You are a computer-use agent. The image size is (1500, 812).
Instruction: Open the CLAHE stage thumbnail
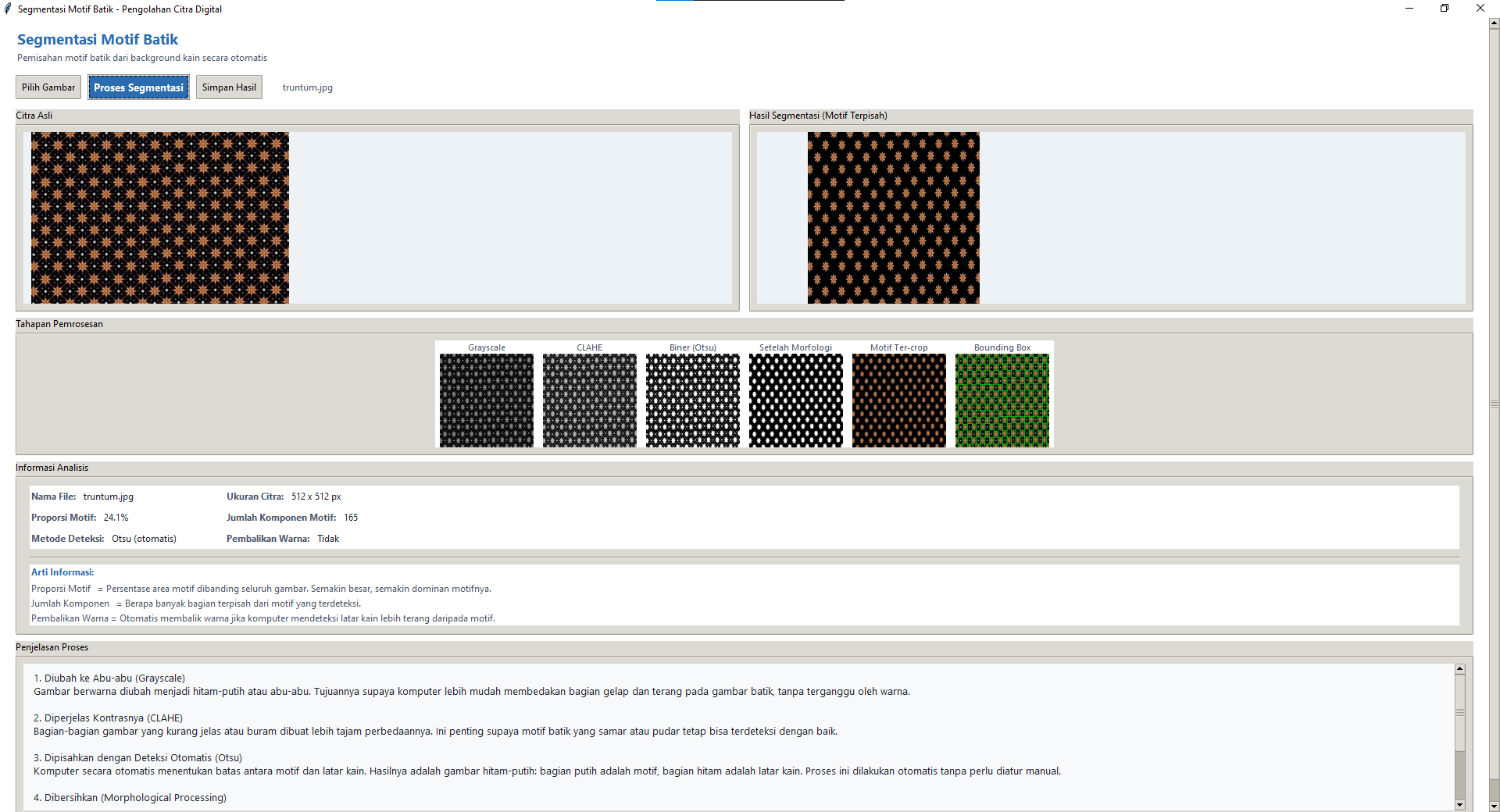pos(590,401)
